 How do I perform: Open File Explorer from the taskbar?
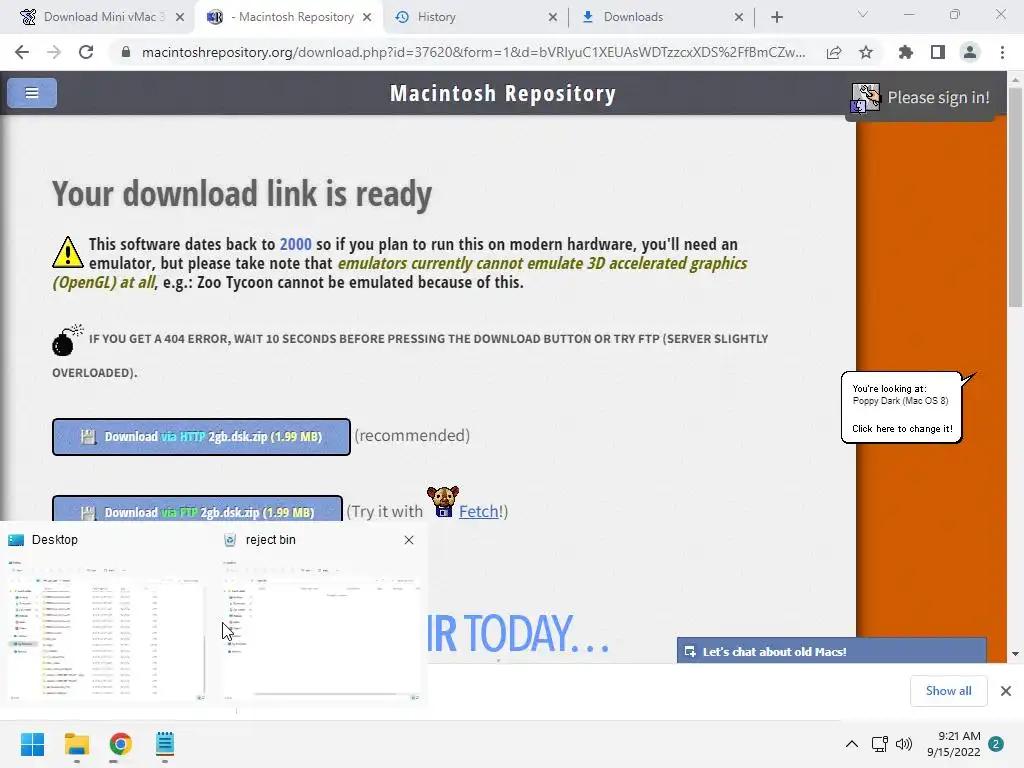(x=76, y=744)
